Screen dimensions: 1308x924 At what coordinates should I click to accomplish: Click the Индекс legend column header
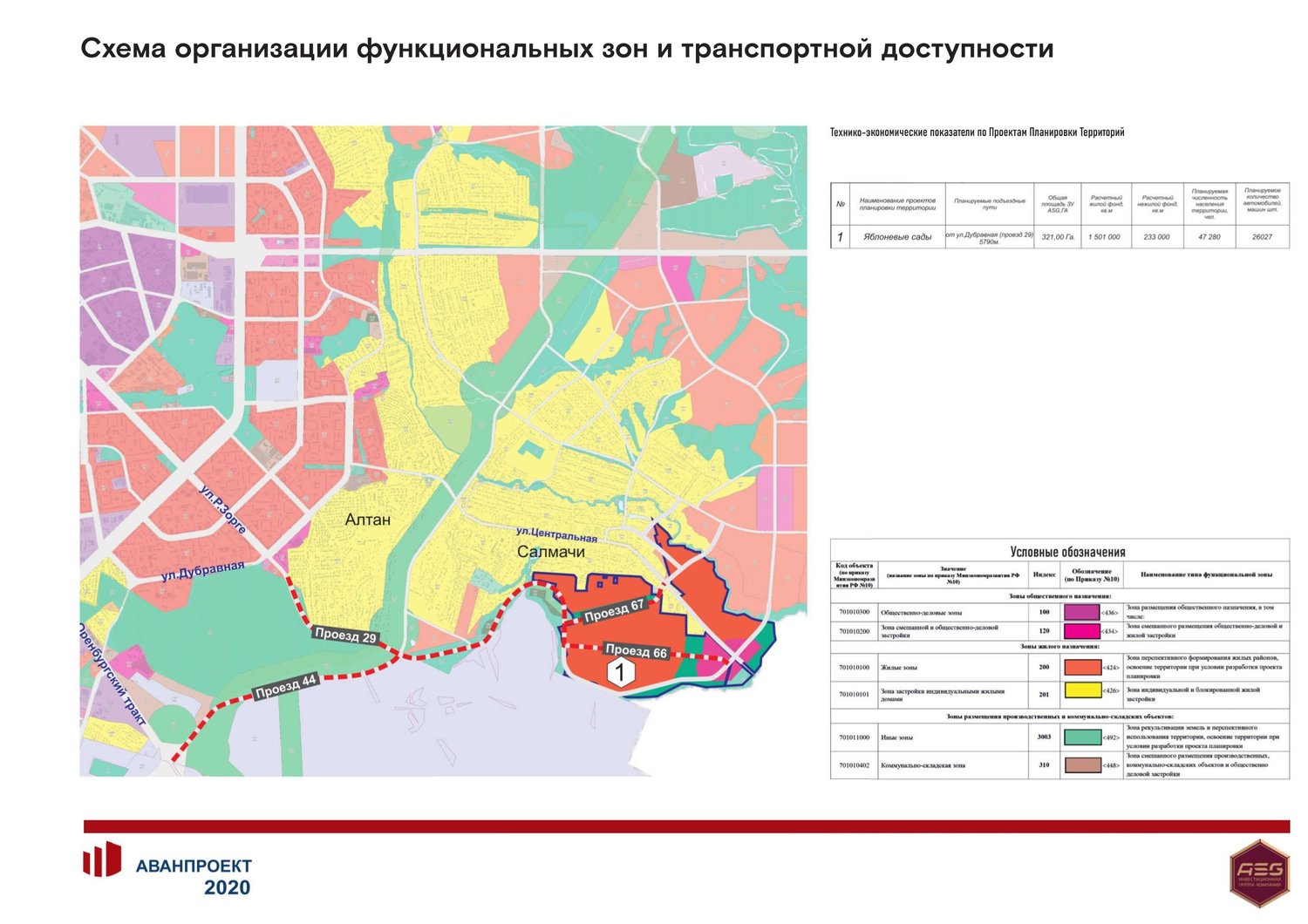click(1044, 574)
